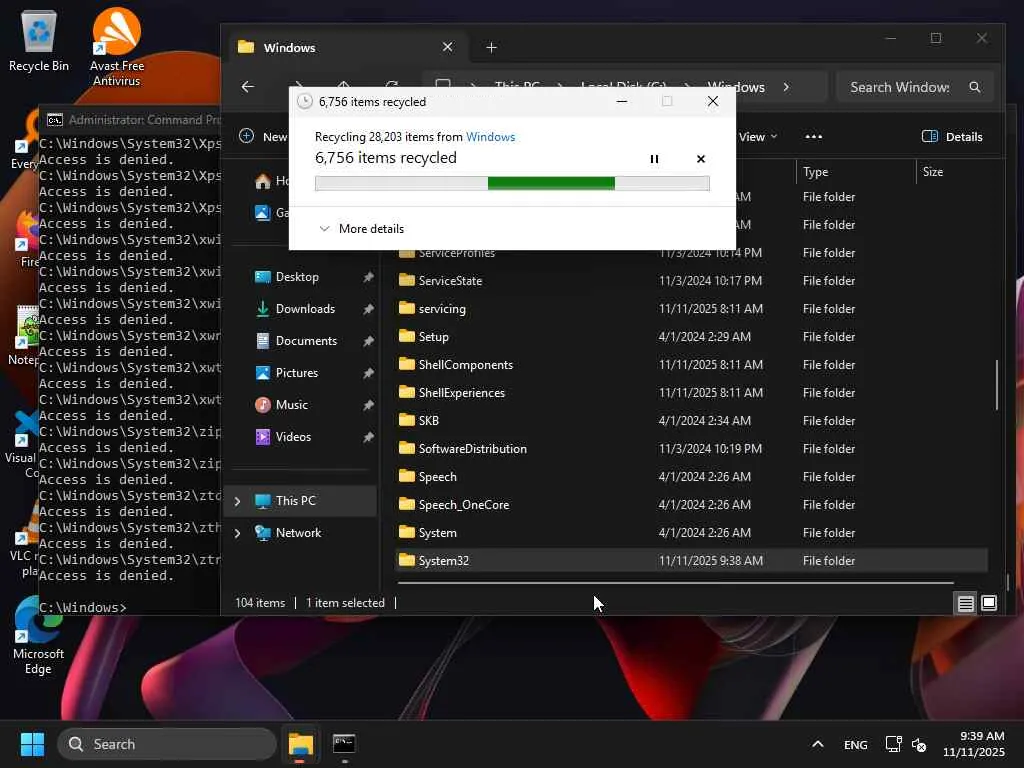1024x768 pixels.
Task: Click the muted volume tray icon
Action: [919, 744]
